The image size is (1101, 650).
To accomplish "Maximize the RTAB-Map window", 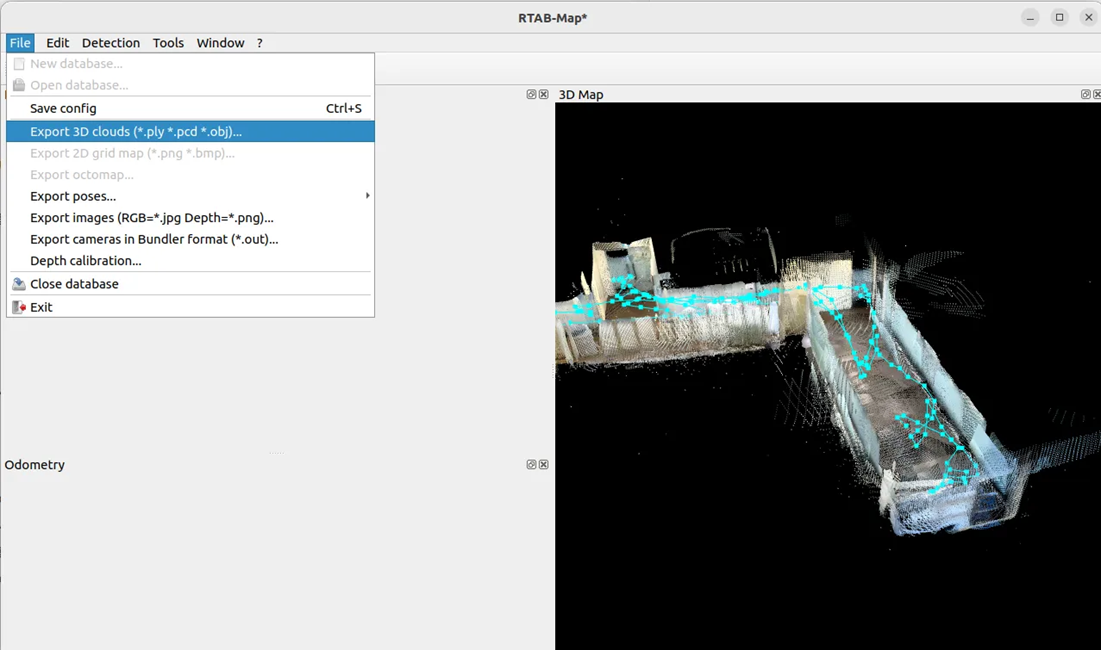I will point(1060,18).
